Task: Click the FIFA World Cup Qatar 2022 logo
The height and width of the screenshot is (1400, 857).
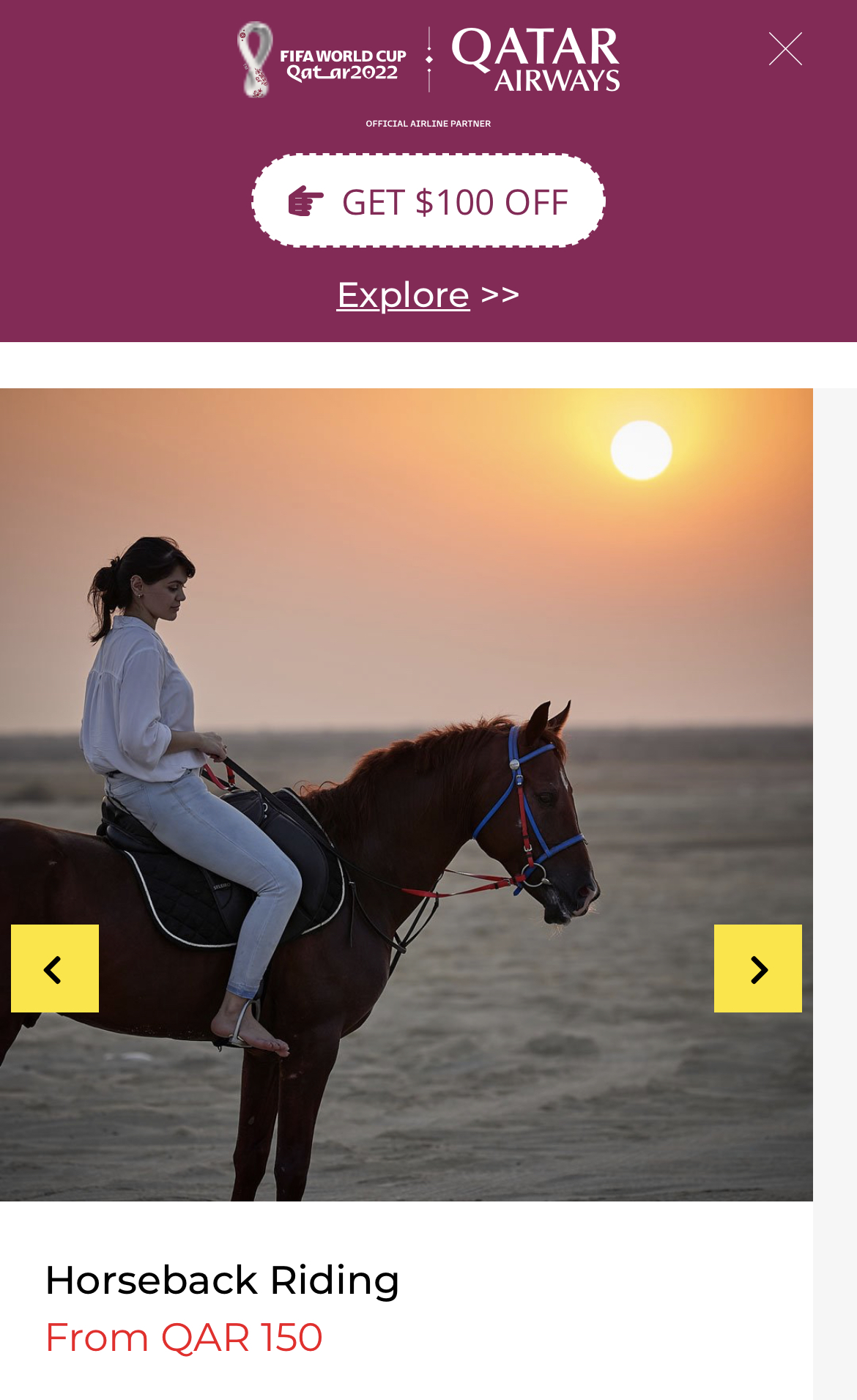Action: pyautogui.click(x=322, y=59)
